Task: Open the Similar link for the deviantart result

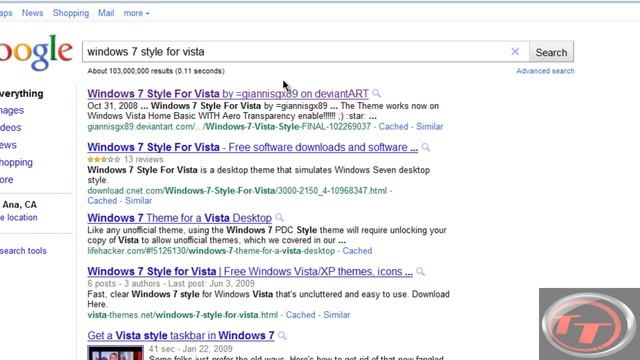Action: [x=429, y=127]
